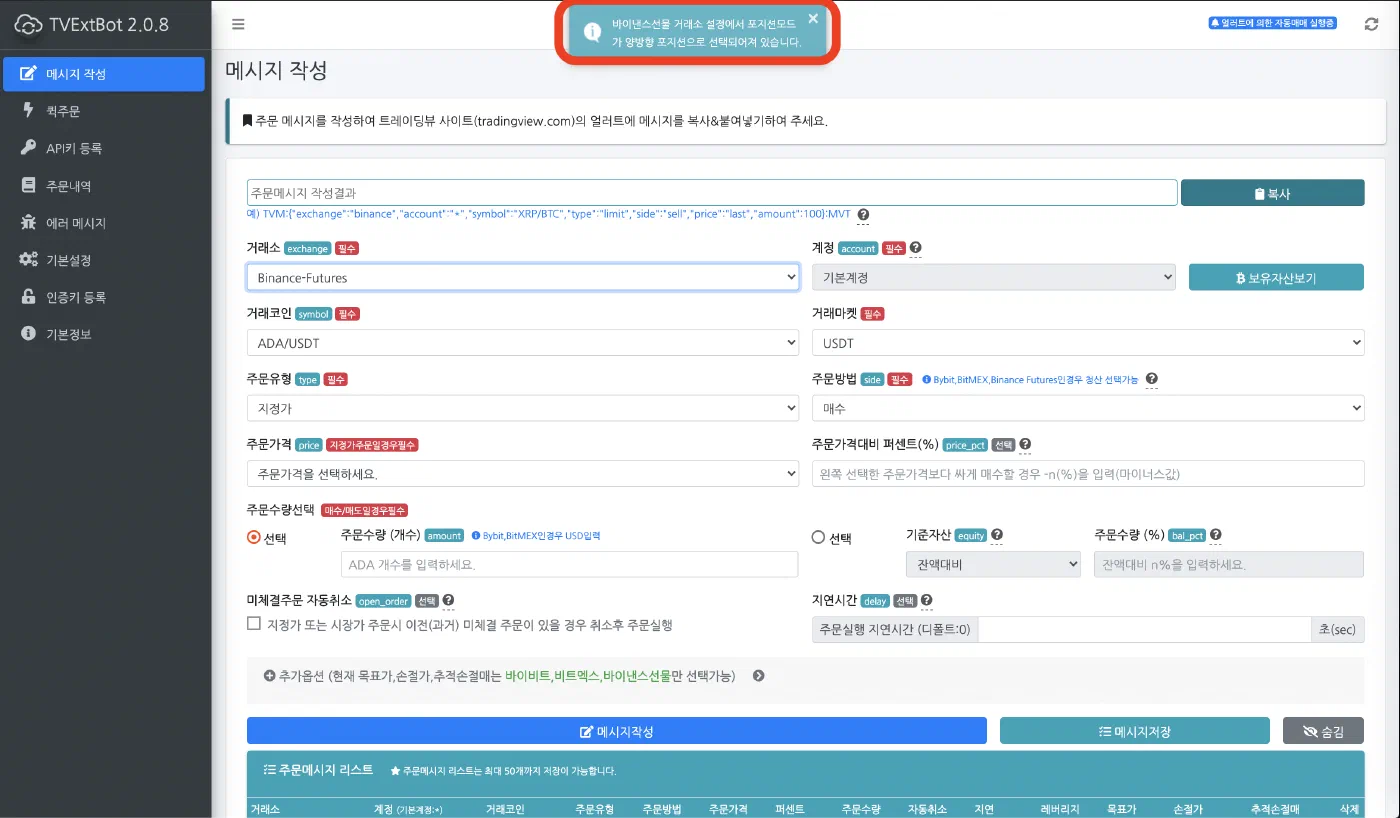Screen dimensions: 1400x818
Task: Click the help icon beside 주문방법 side note
Action: pos(1152,379)
